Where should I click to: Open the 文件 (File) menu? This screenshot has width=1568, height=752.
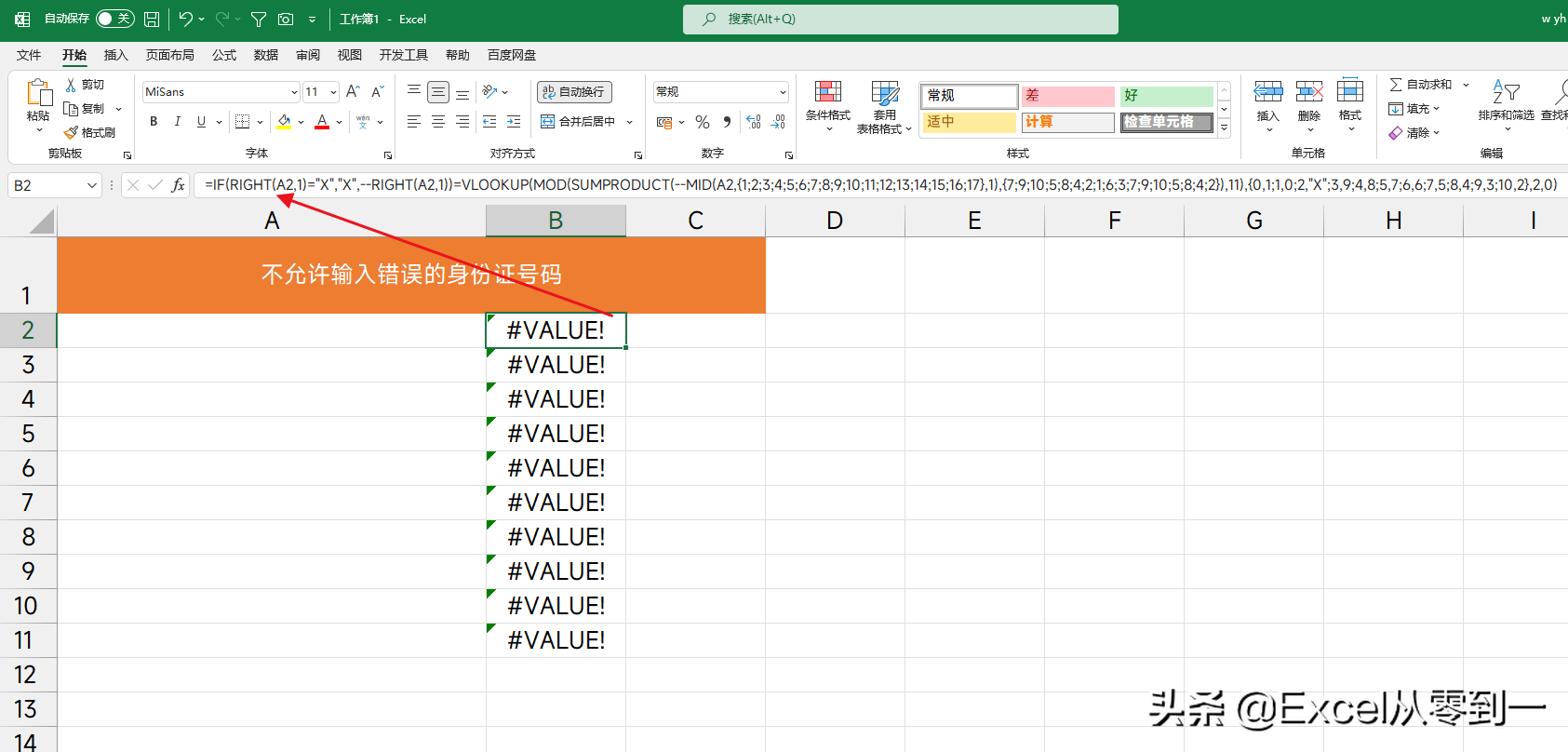pos(29,55)
